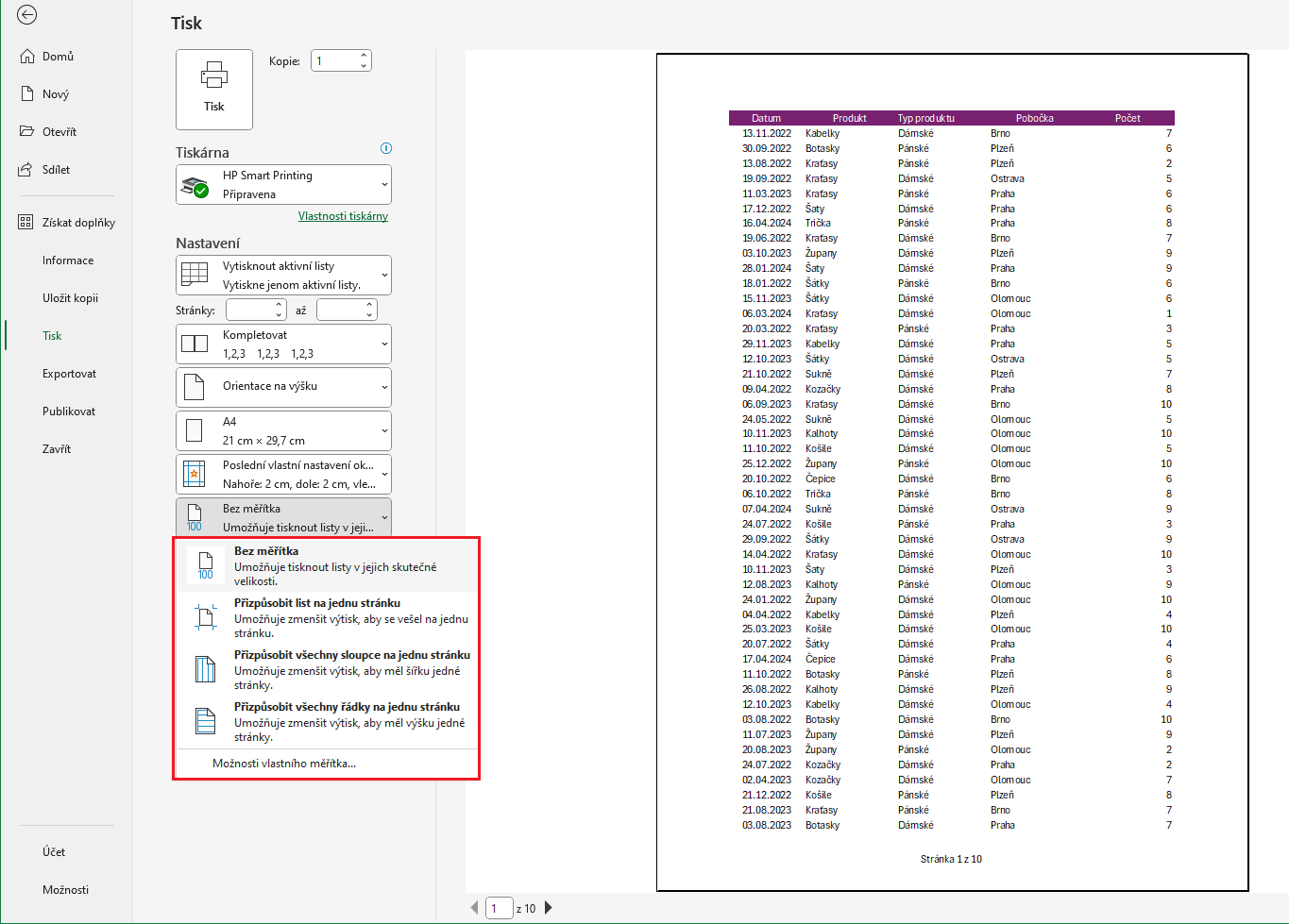Click the fit sheet on one page icon
The width and height of the screenshot is (1289, 924).
[205, 617]
